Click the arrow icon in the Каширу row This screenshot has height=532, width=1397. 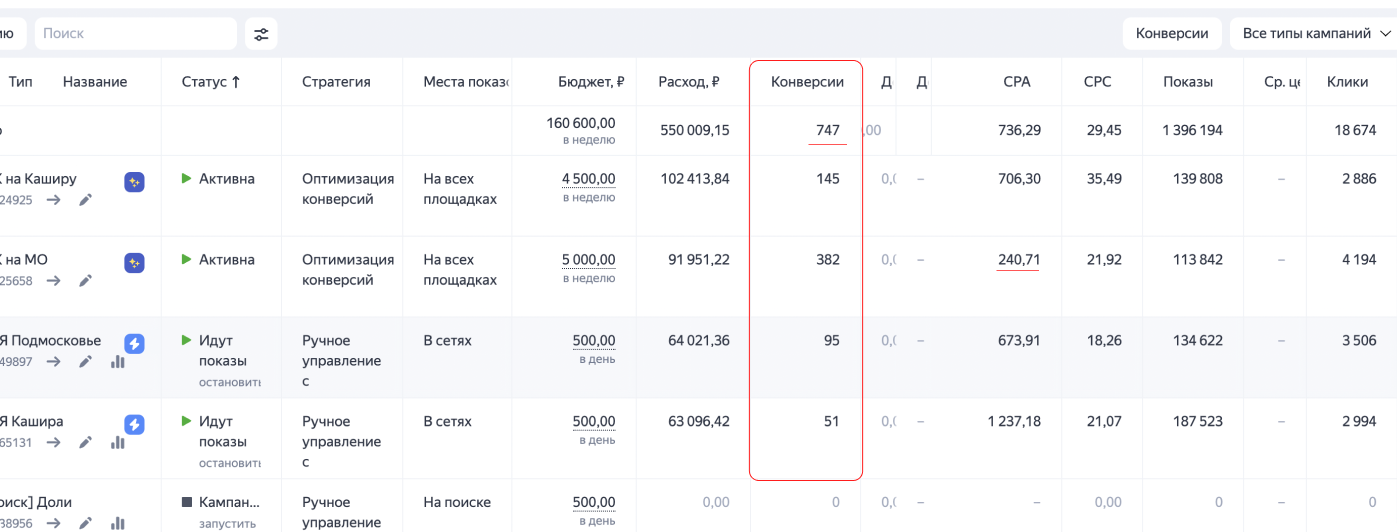click(54, 200)
